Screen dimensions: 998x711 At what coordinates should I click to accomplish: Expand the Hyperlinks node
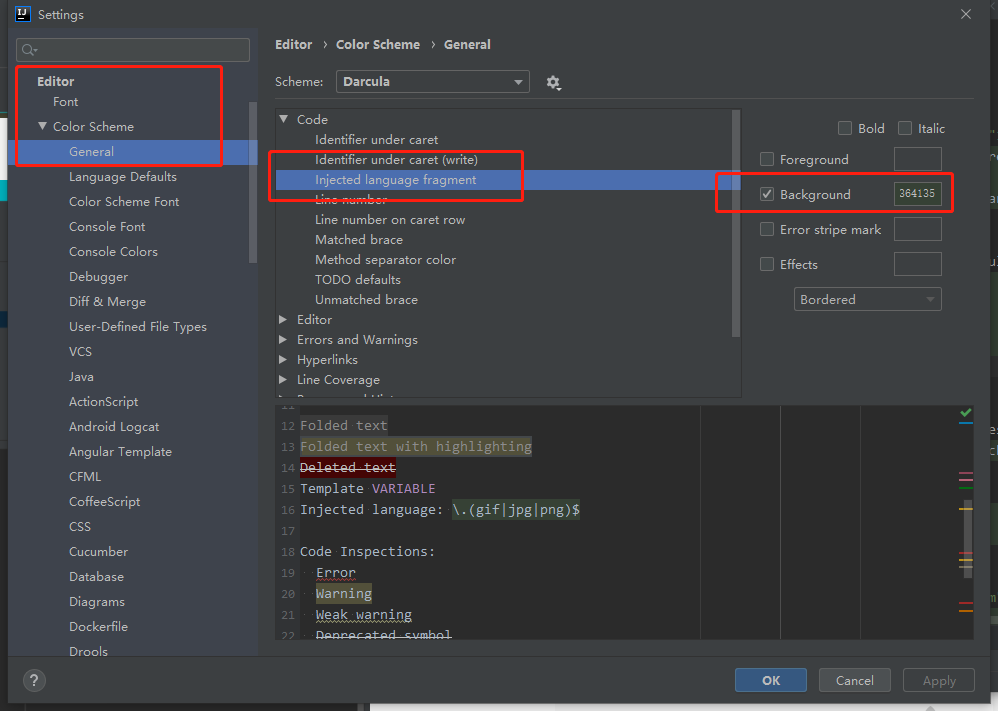pos(283,360)
